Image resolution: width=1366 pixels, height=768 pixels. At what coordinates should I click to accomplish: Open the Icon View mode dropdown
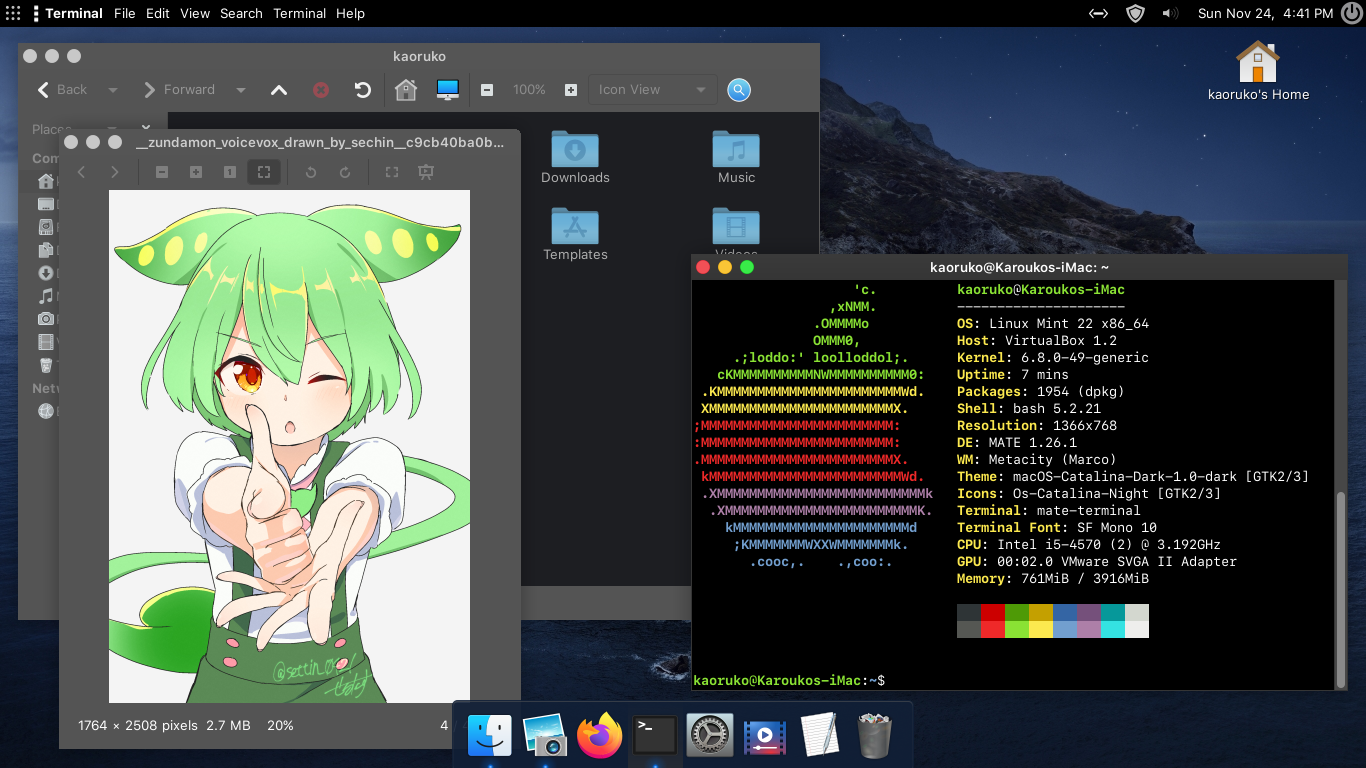click(653, 90)
